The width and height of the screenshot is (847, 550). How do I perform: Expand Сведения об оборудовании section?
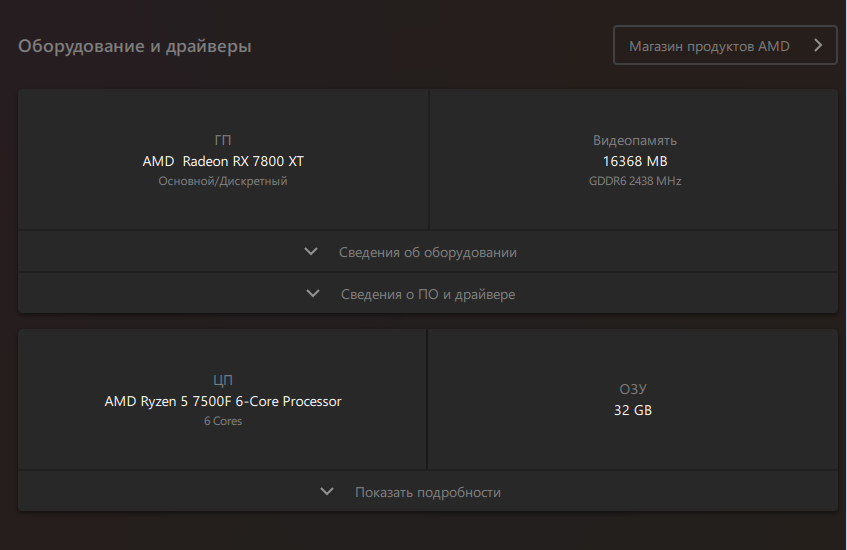coord(428,252)
